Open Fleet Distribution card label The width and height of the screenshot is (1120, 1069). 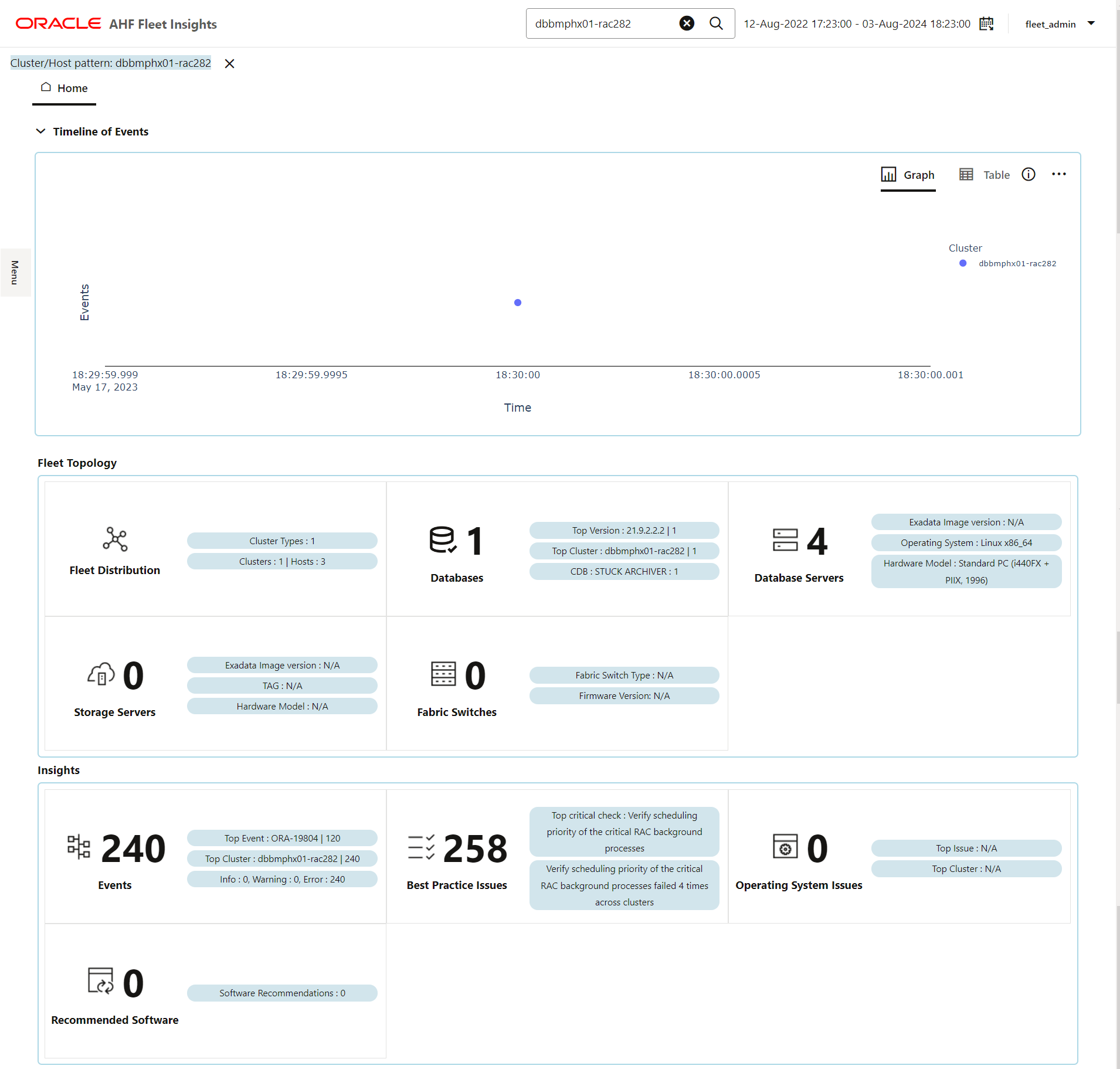pos(115,570)
